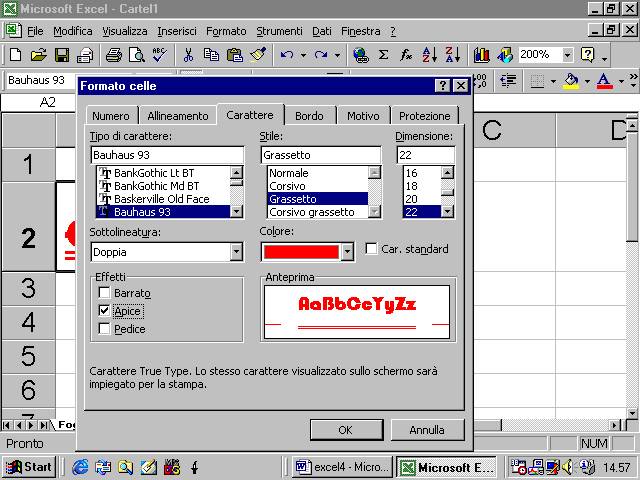This screenshot has height=480, width=640.
Task: Click the Paste clipboard icon
Action: 235,55
